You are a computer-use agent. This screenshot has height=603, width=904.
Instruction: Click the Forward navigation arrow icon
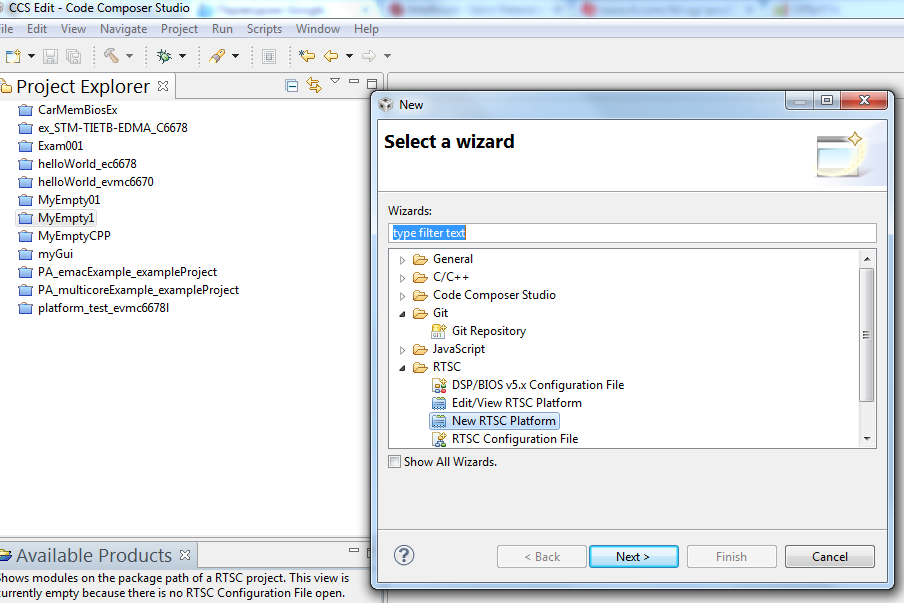pyautogui.click(x=368, y=56)
